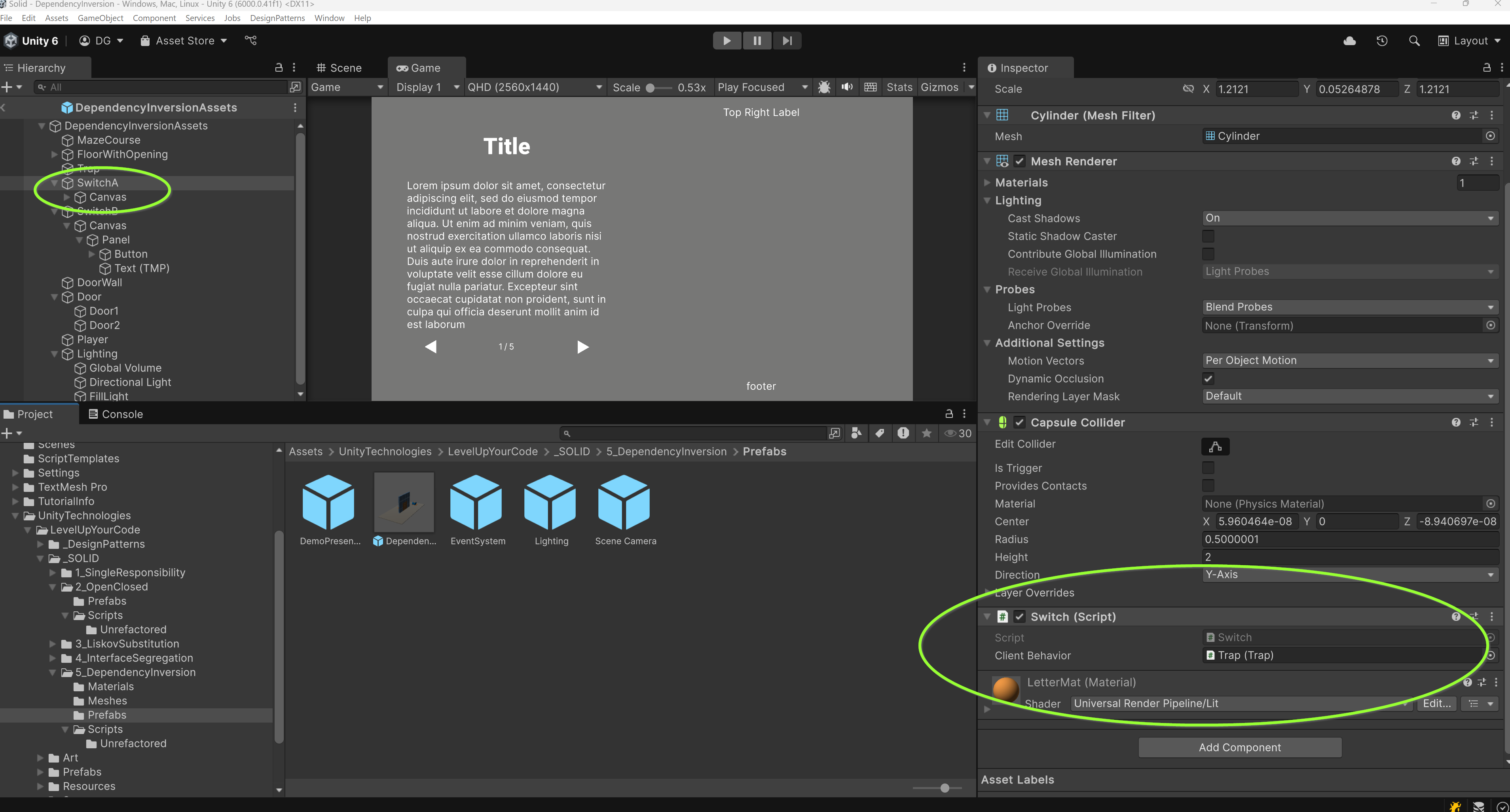
Task: Open the cloud services icon
Action: tap(1349, 40)
